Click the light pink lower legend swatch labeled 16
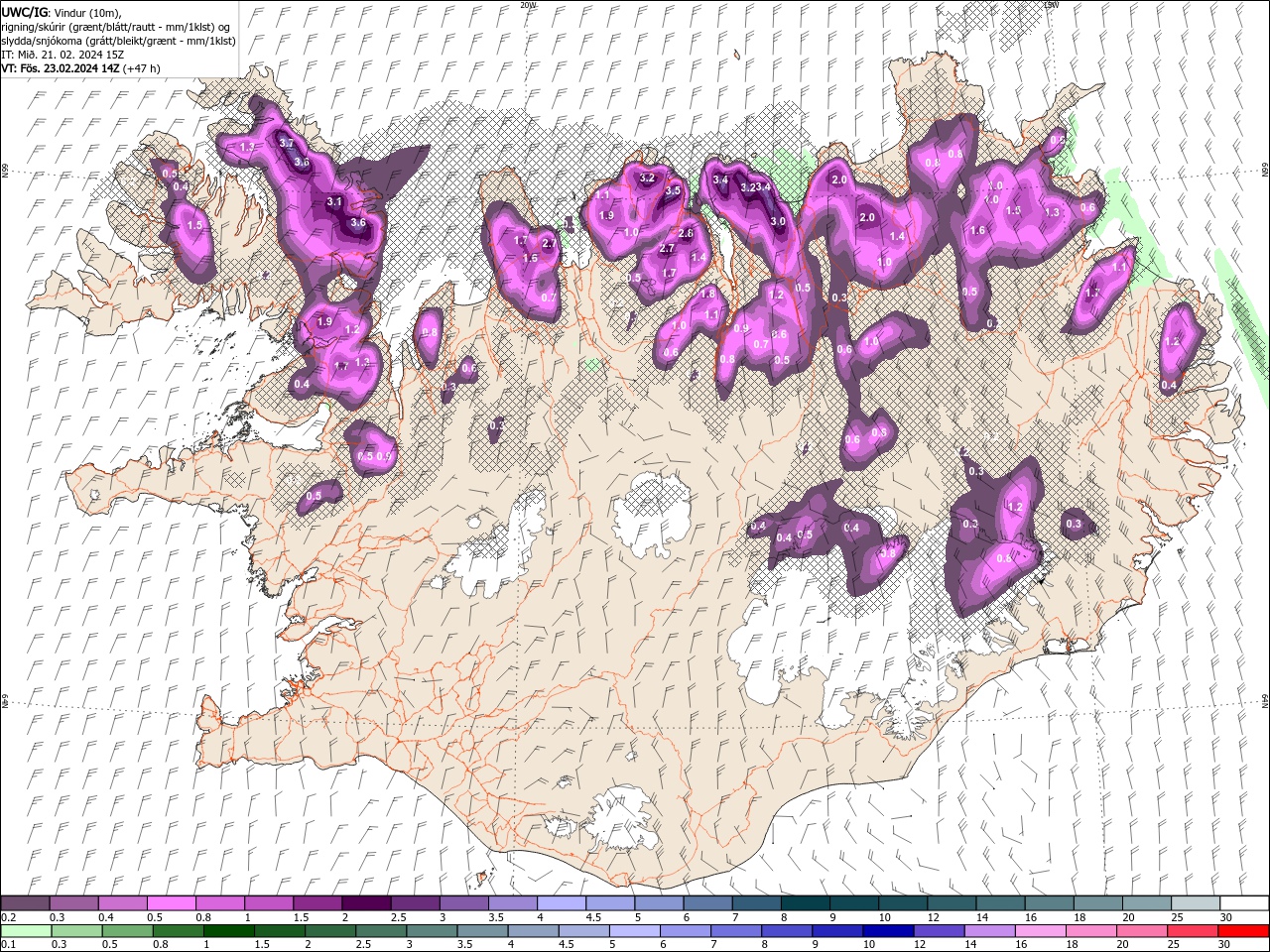 tap(1041, 930)
